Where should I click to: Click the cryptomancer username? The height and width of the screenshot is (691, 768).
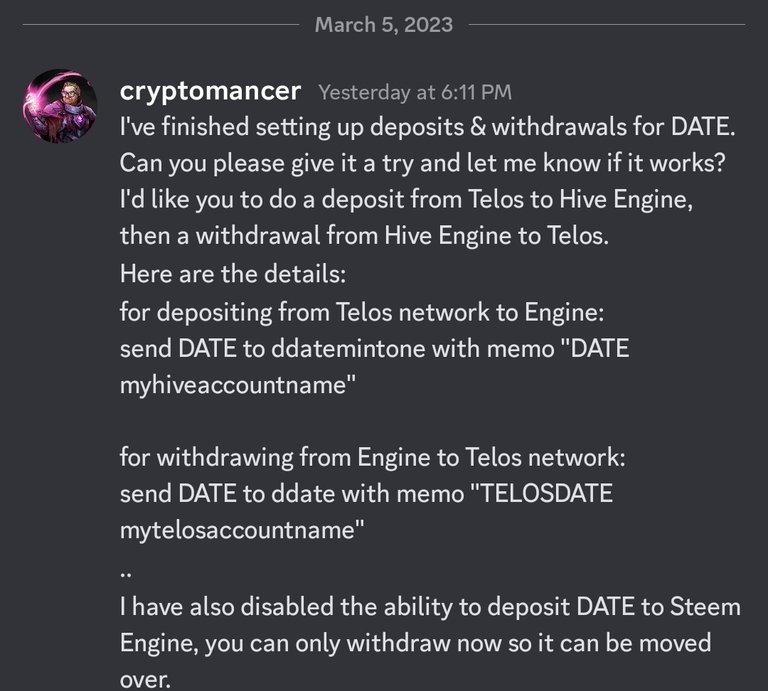[x=210, y=91]
